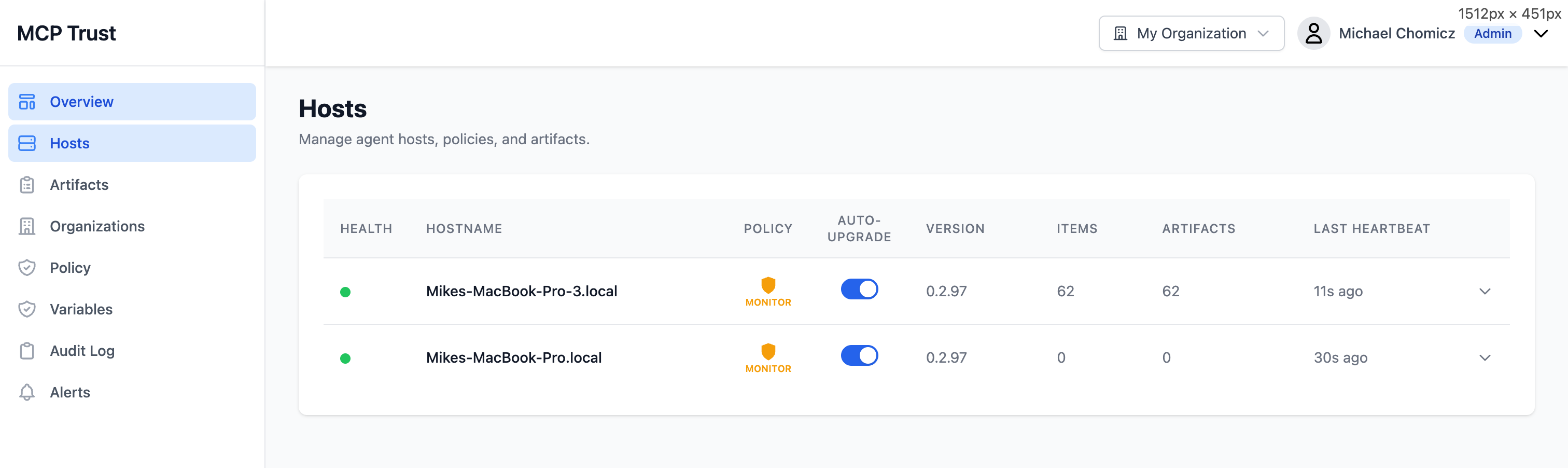Turn off auto-upgrade for Mikes-MacBook-Pro.local

pyautogui.click(x=859, y=355)
